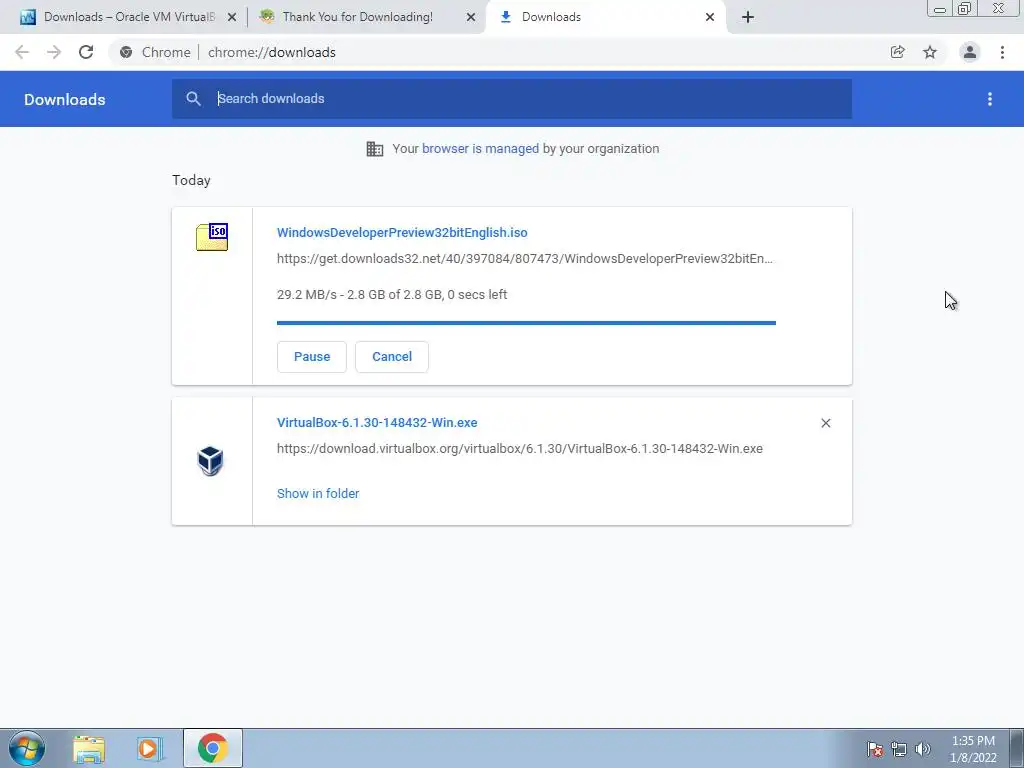1024x768 pixels.
Task: Click the search magnifier icon
Action: tap(193, 99)
